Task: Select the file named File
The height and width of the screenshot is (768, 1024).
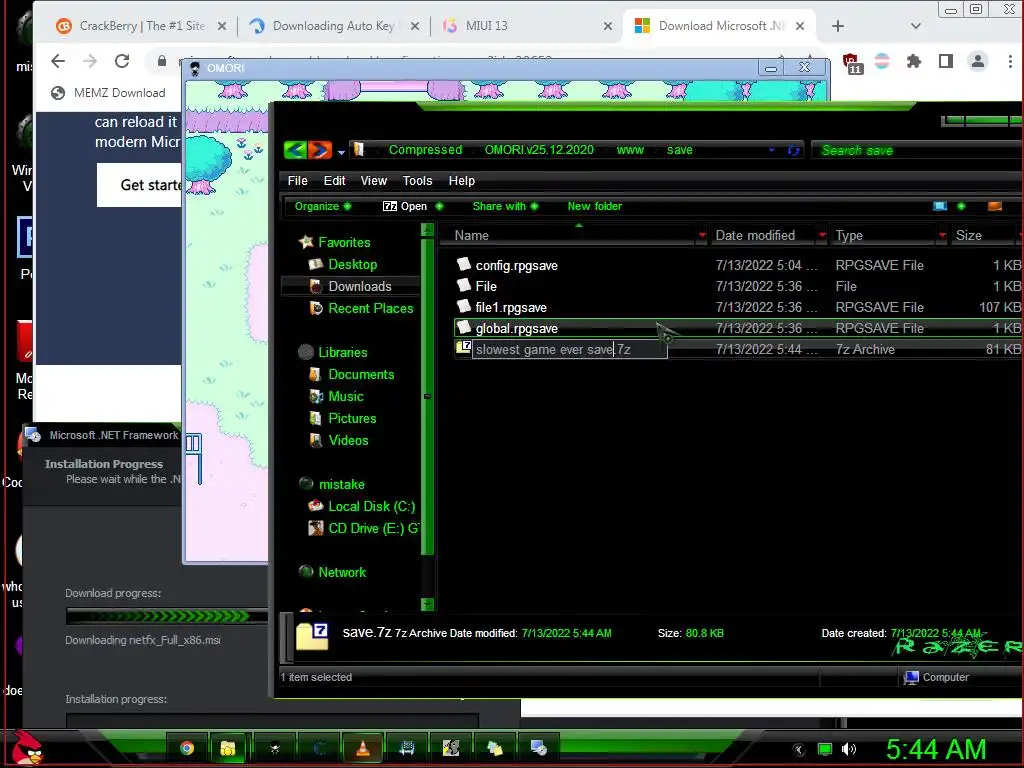Action: (486, 286)
